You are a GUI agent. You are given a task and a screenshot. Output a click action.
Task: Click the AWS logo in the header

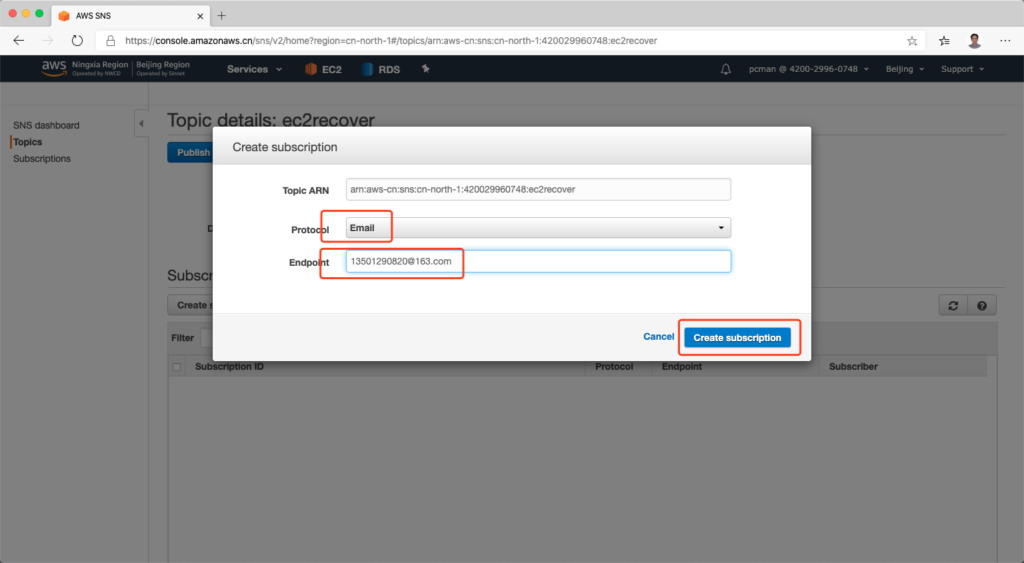point(53,68)
